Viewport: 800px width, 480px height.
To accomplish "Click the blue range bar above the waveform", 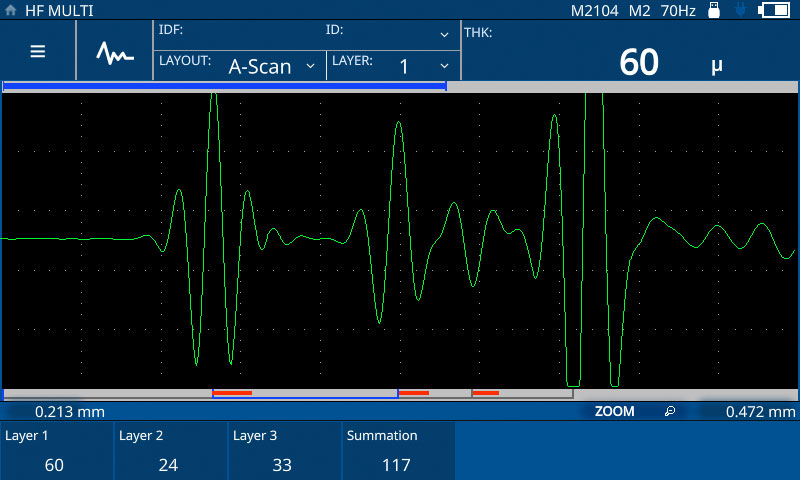I will click(224, 87).
